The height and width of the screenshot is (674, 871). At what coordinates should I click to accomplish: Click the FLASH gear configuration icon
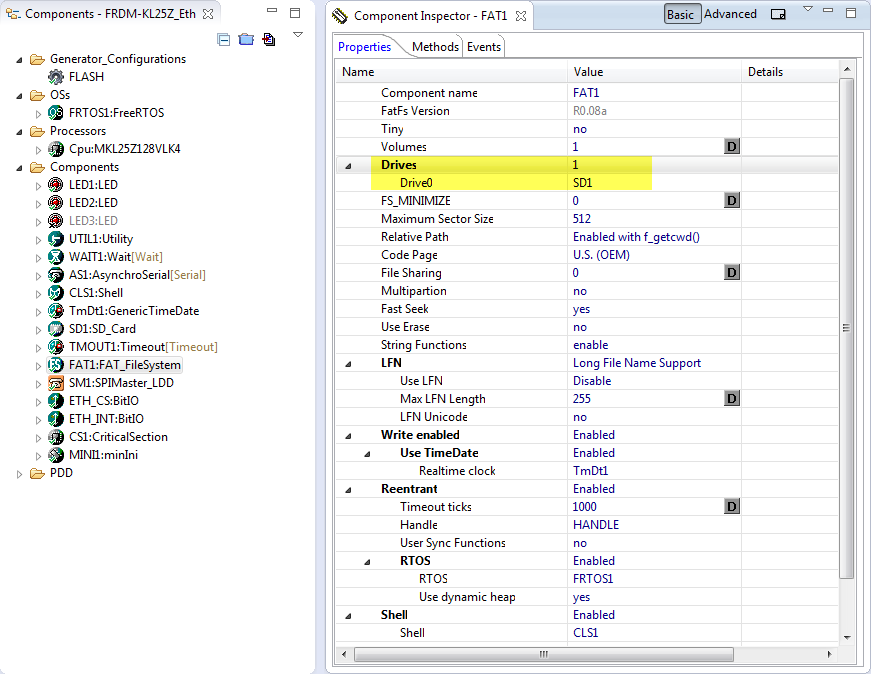(57, 77)
